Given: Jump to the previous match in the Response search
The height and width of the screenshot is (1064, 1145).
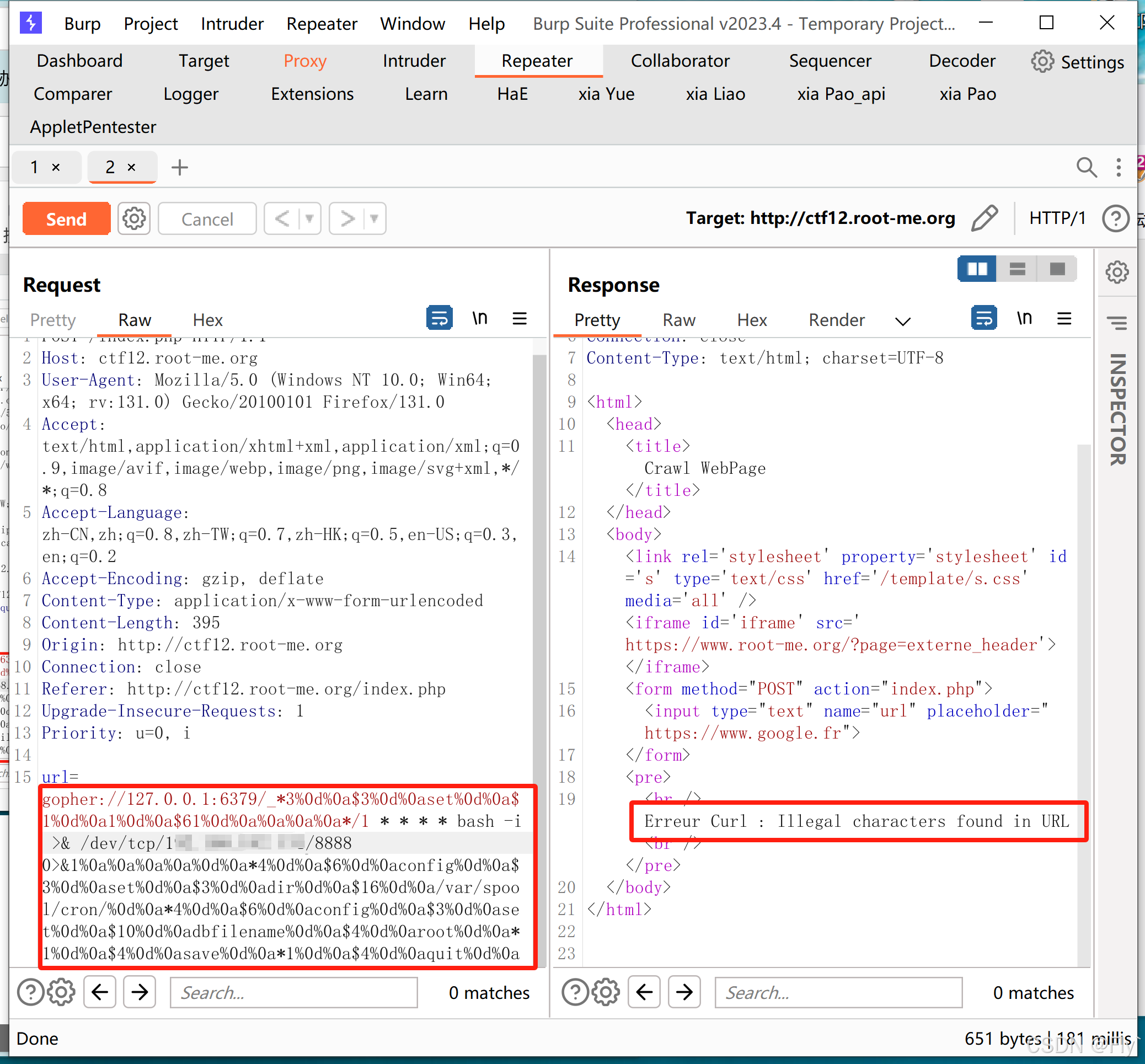Looking at the screenshot, I should pyautogui.click(x=645, y=992).
